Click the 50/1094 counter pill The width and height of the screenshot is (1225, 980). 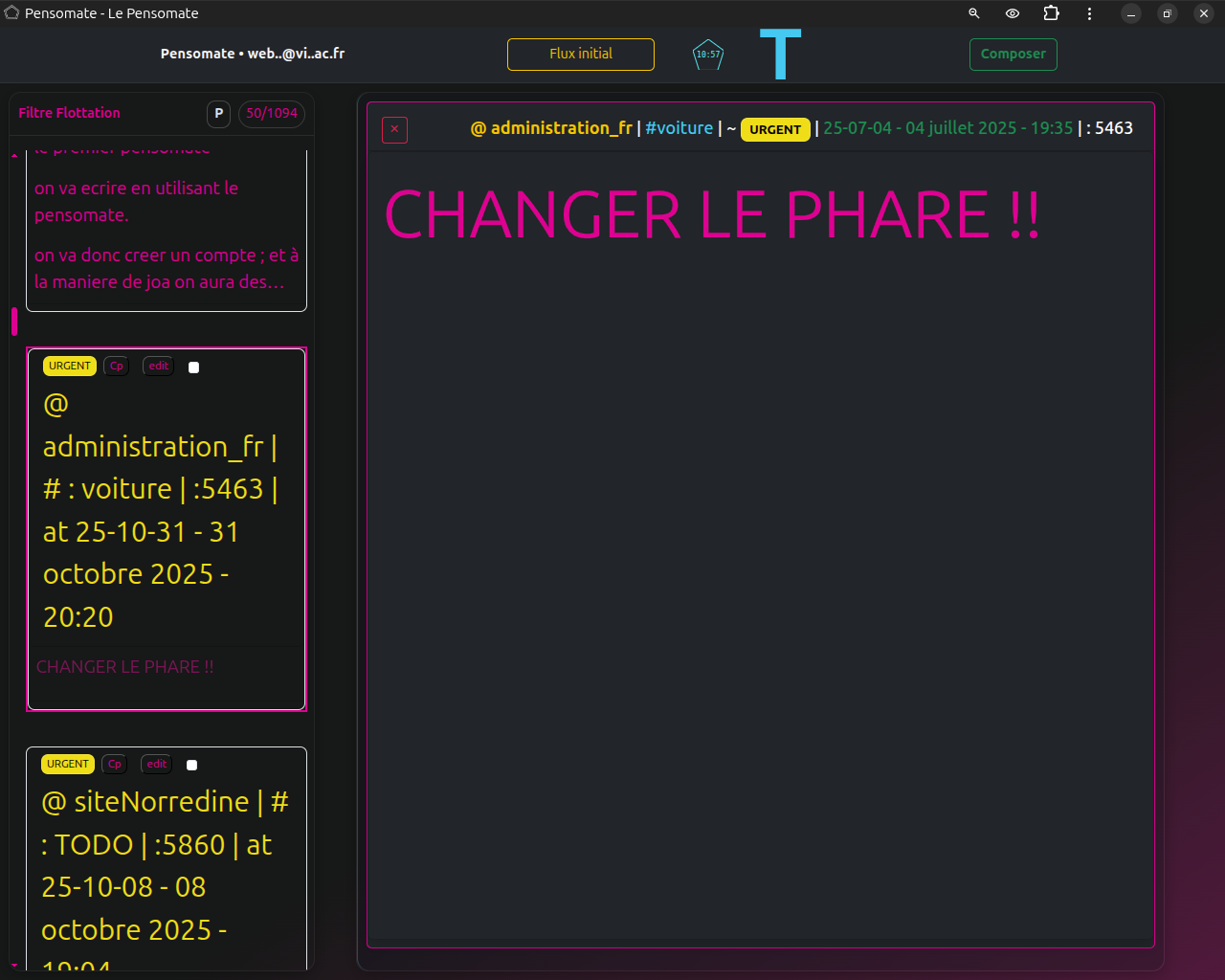272,113
